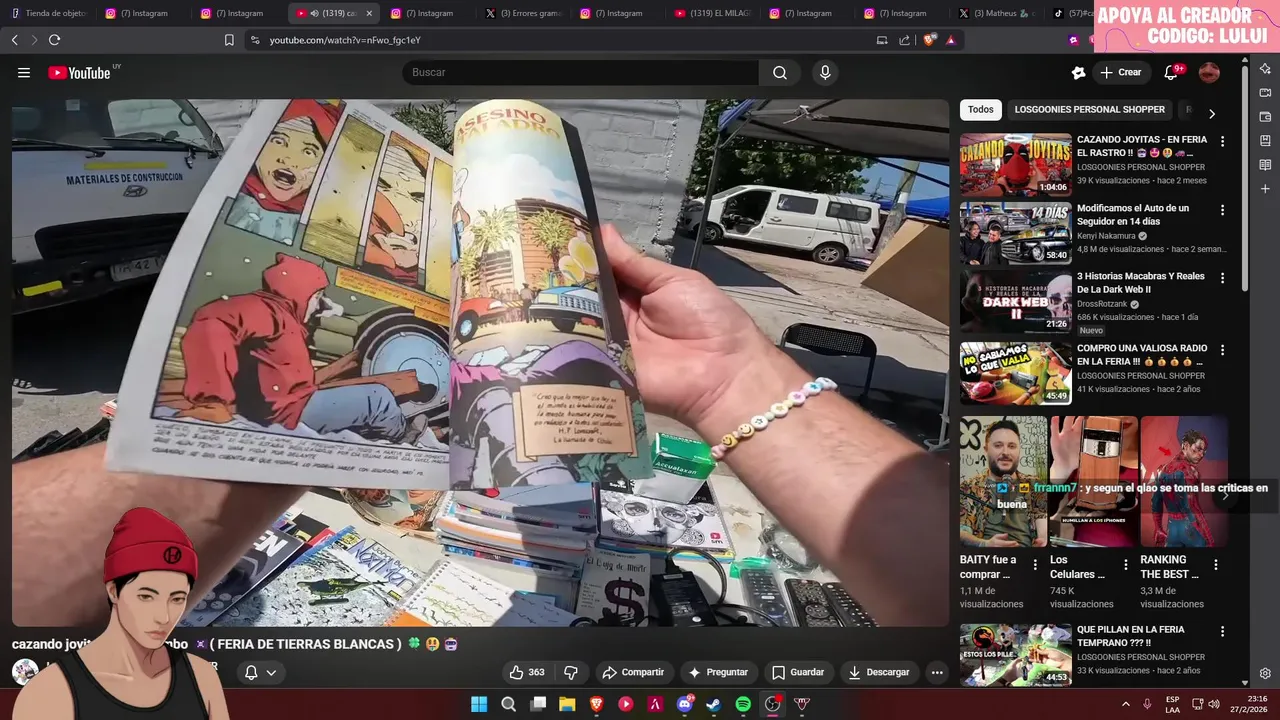The height and width of the screenshot is (720, 1280).
Task: Click the Crear button
Action: (1120, 72)
